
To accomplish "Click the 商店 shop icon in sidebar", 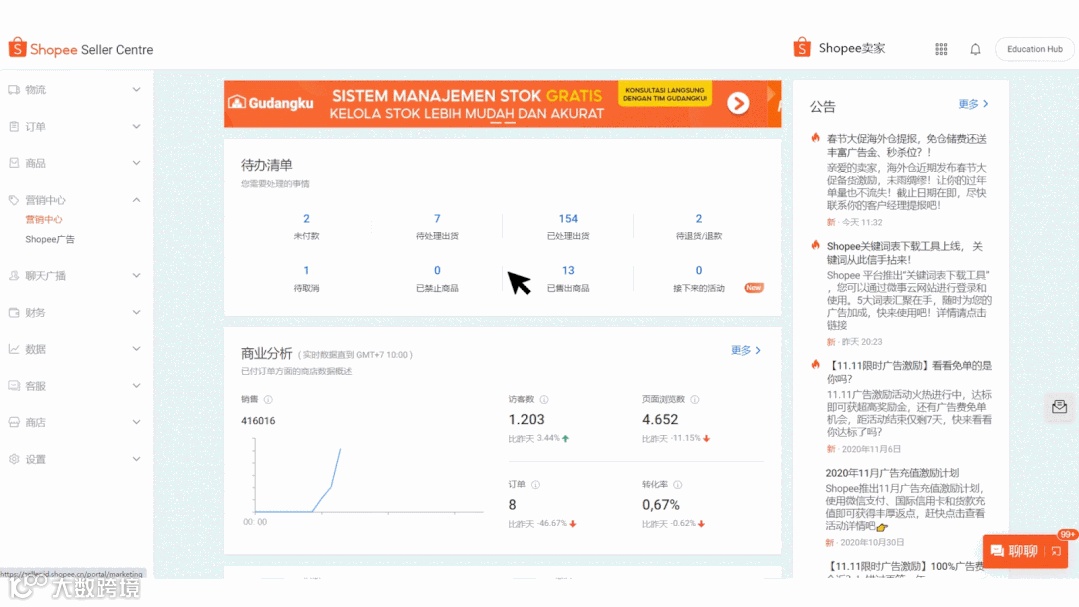I will point(14,422).
